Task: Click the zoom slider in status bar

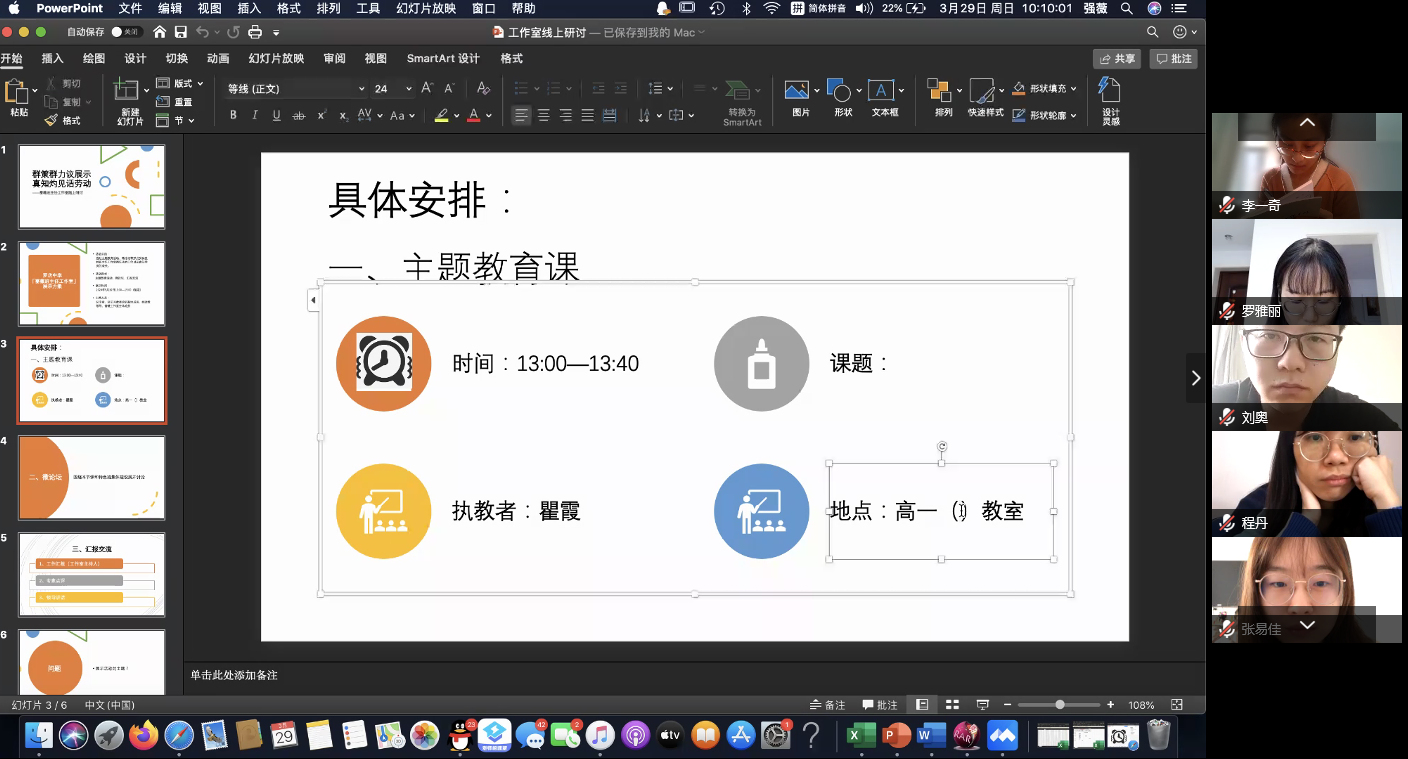Action: [x=1059, y=705]
